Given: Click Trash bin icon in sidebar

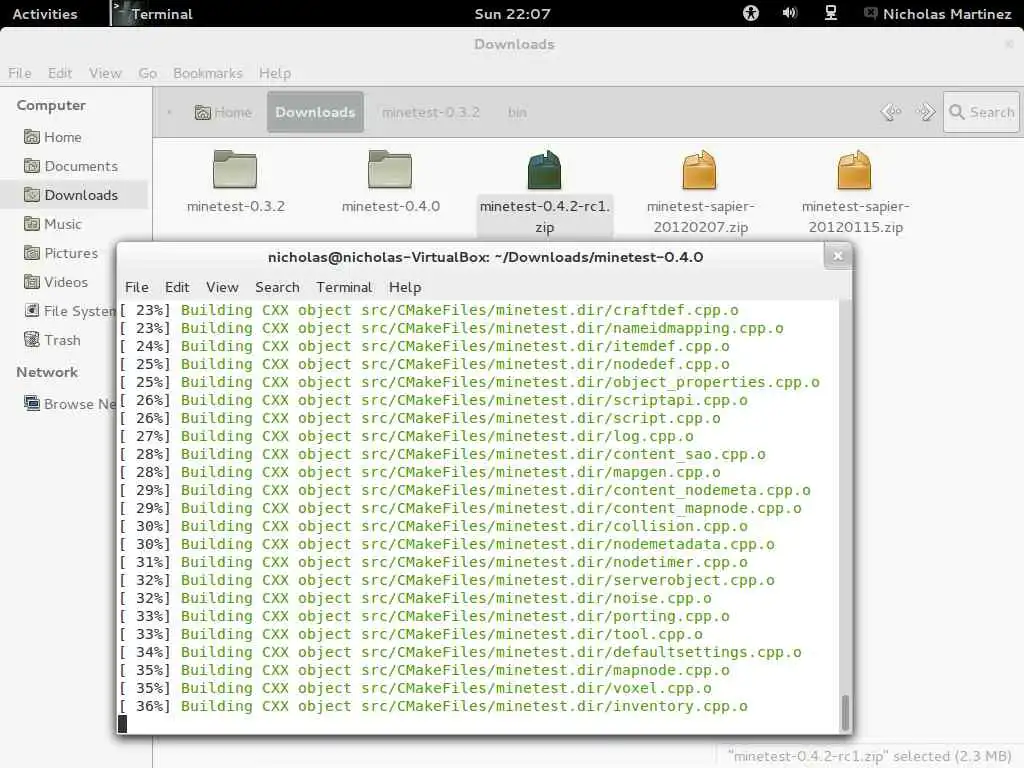Looking at the screenshot, I should click(31, 339).
